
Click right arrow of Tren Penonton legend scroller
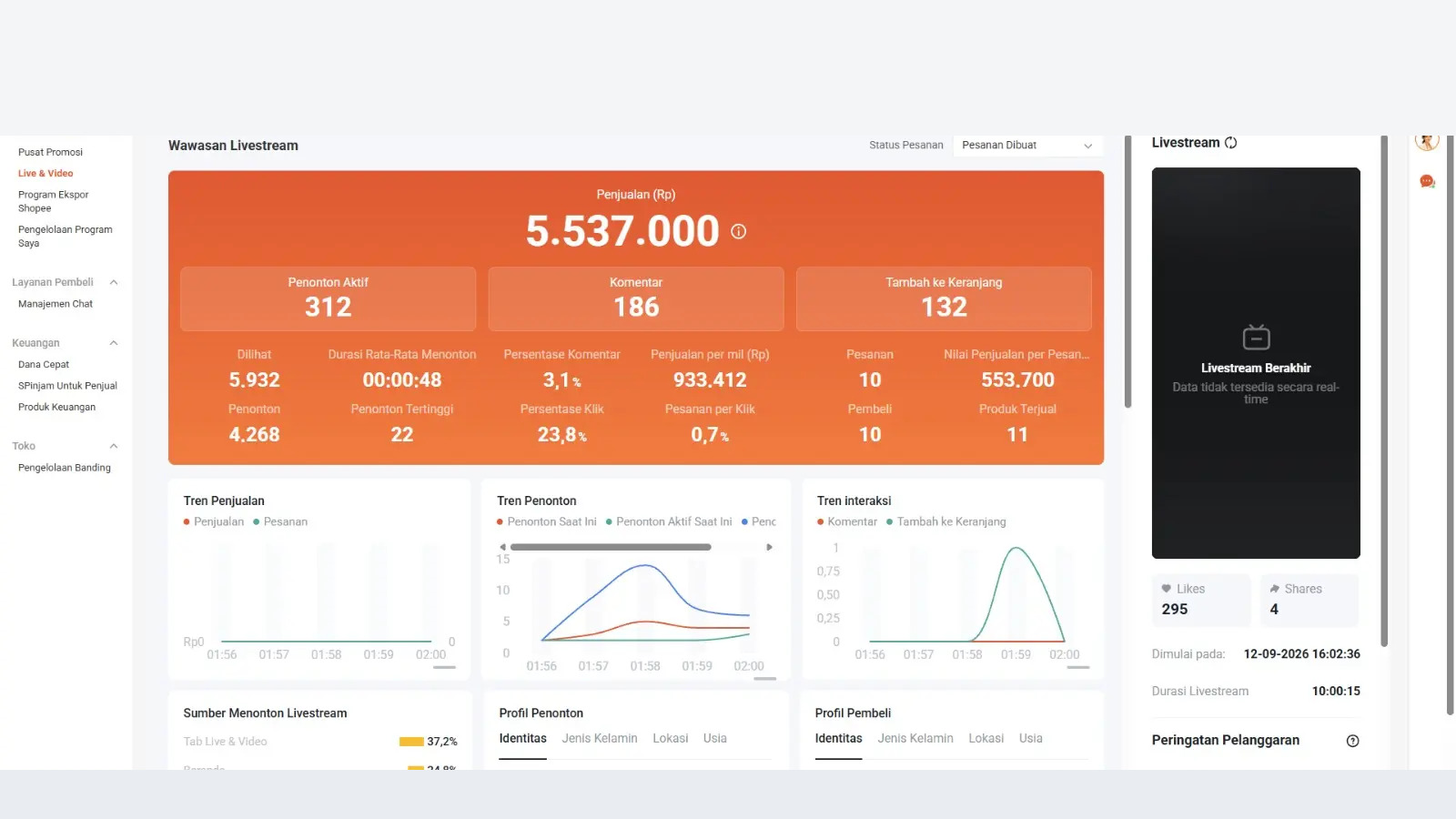pyautogui.click(x=769, y=547)
